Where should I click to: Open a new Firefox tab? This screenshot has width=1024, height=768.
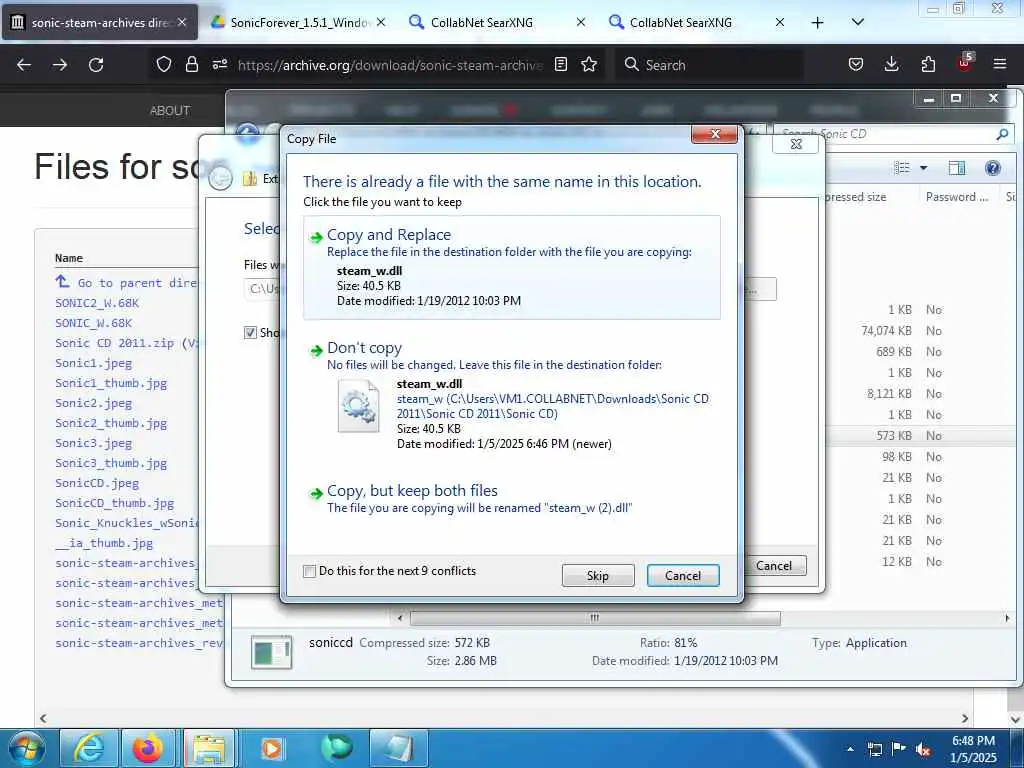tap(817, 22)
